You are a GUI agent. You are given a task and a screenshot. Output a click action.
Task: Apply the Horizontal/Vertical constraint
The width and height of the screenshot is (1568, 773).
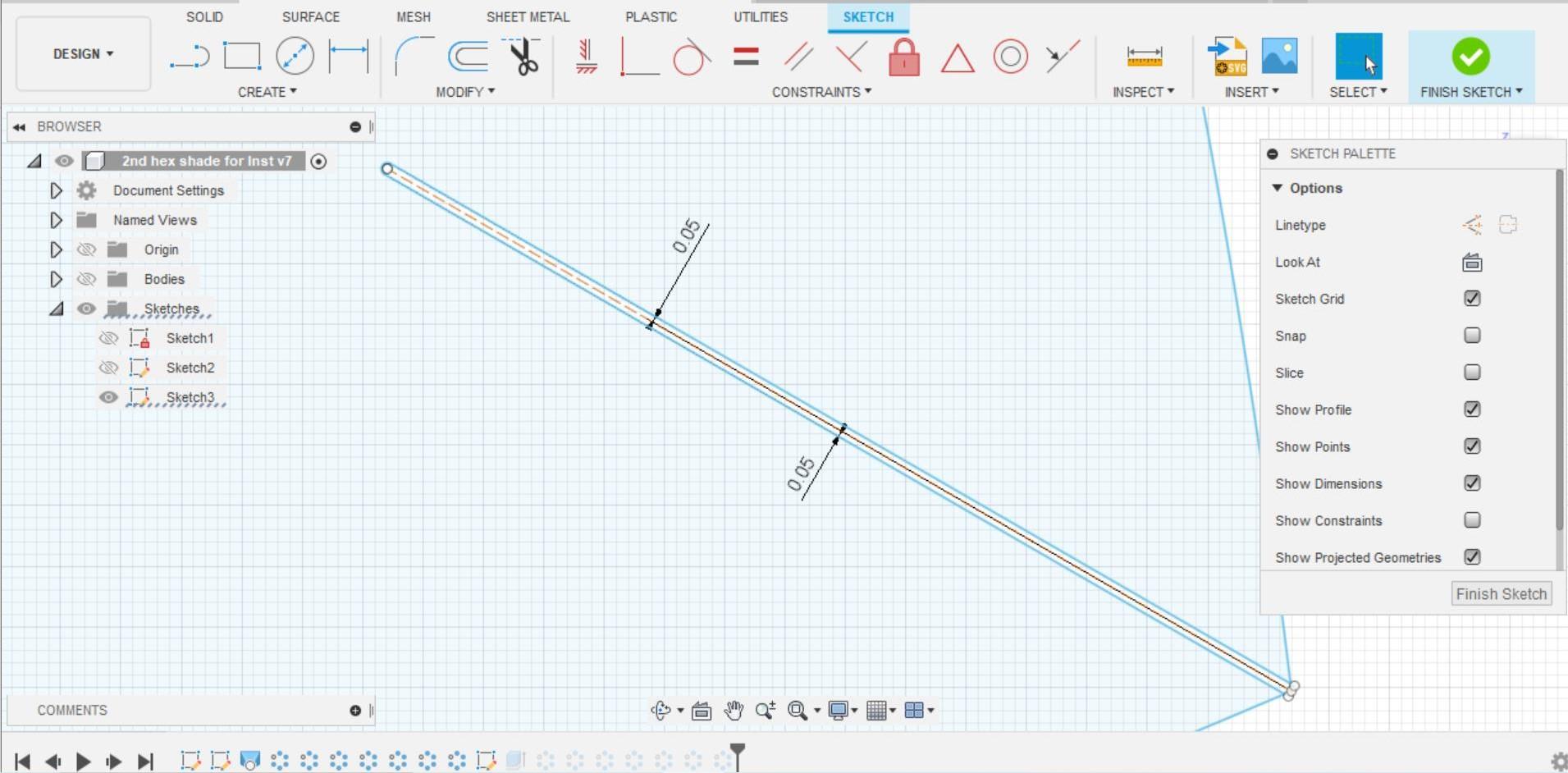coord(586,57)
